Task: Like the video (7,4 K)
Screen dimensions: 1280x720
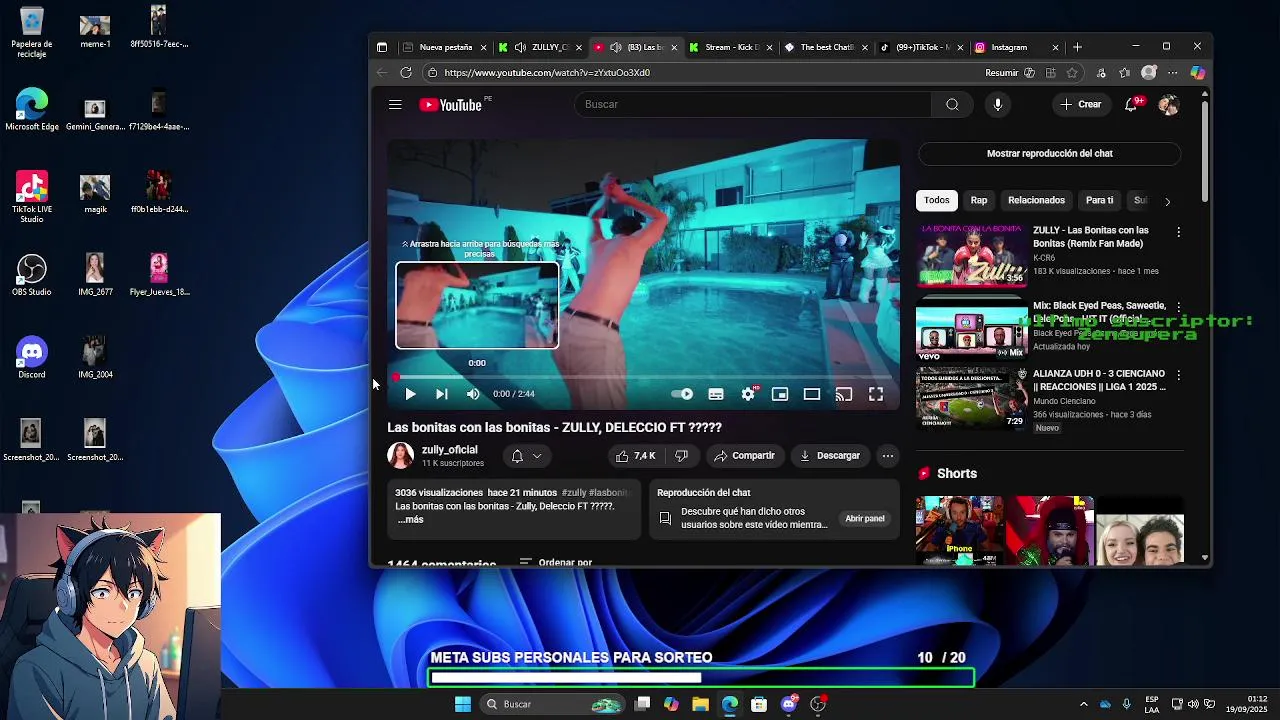Action: [x=635, y=456]
